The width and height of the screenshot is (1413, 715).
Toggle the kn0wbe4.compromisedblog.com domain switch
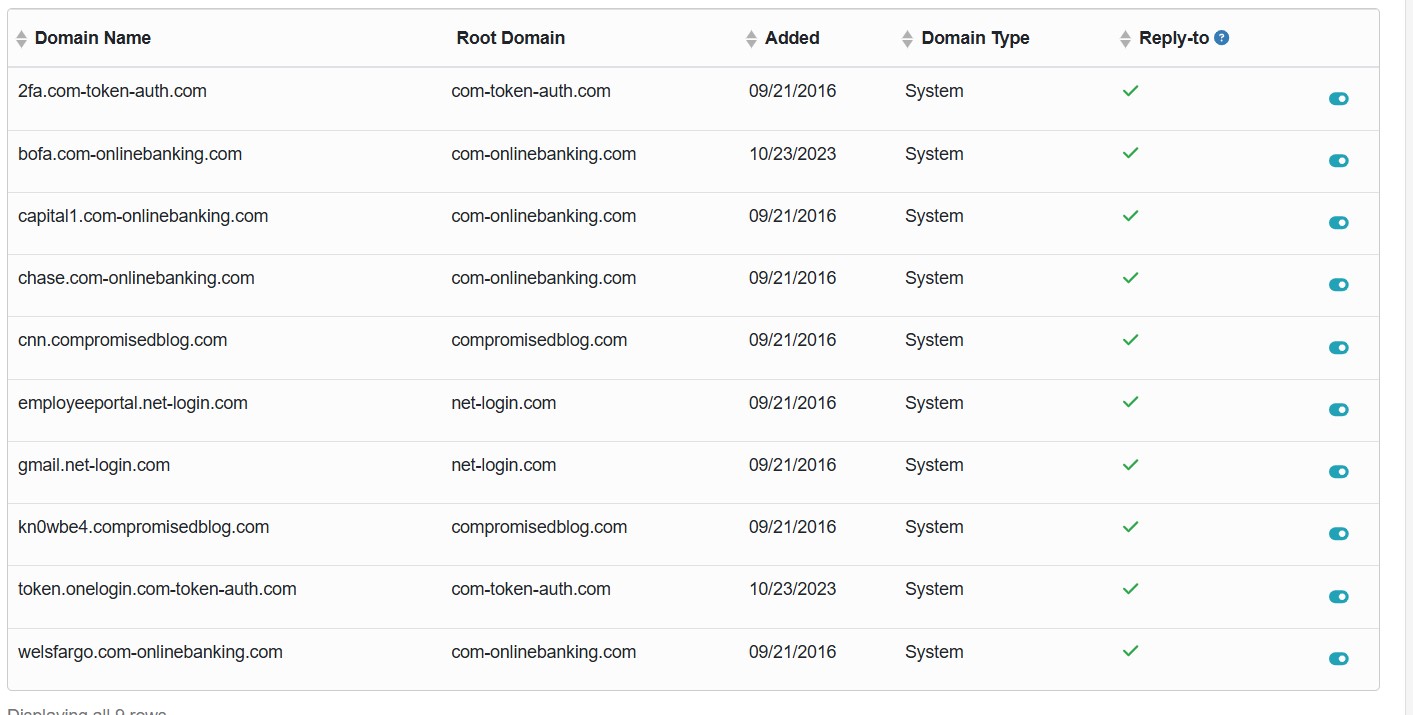point(1338,534)
